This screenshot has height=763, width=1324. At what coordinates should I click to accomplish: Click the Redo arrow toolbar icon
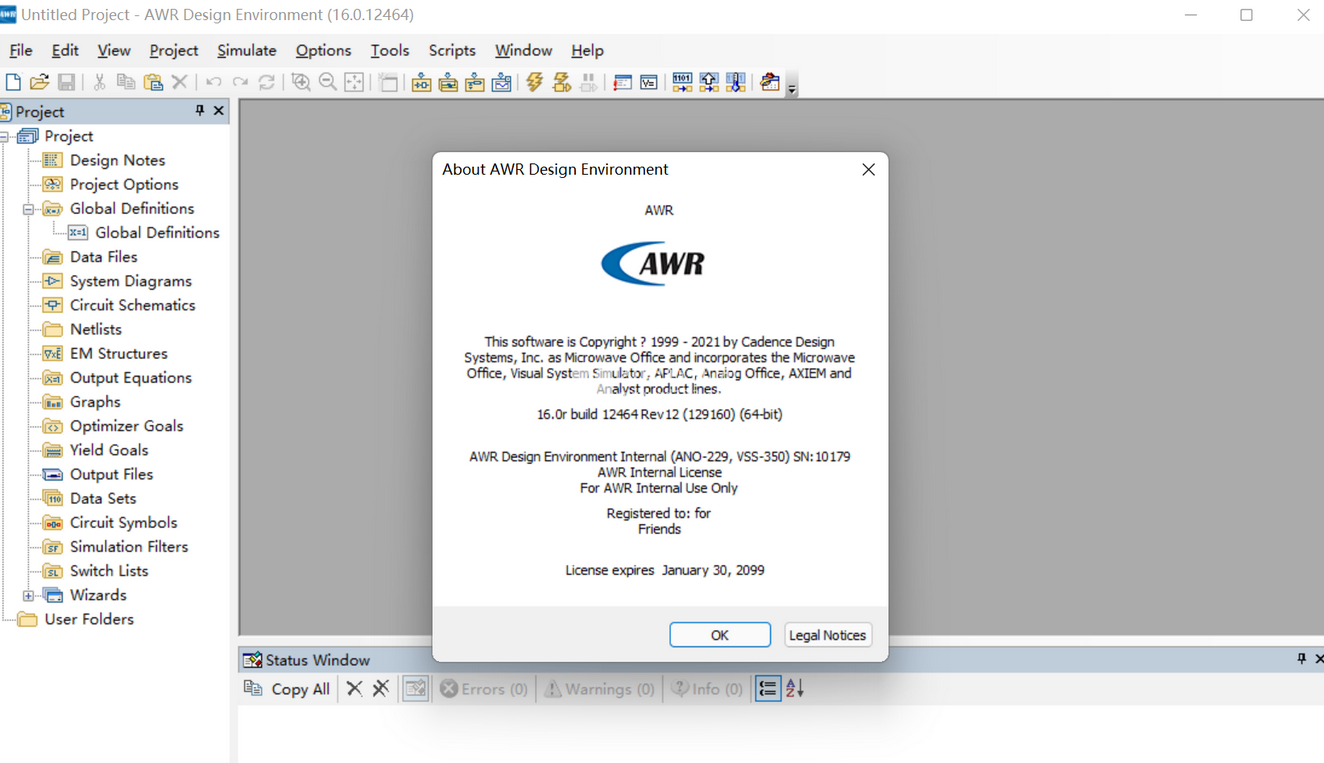coord(240,82)
